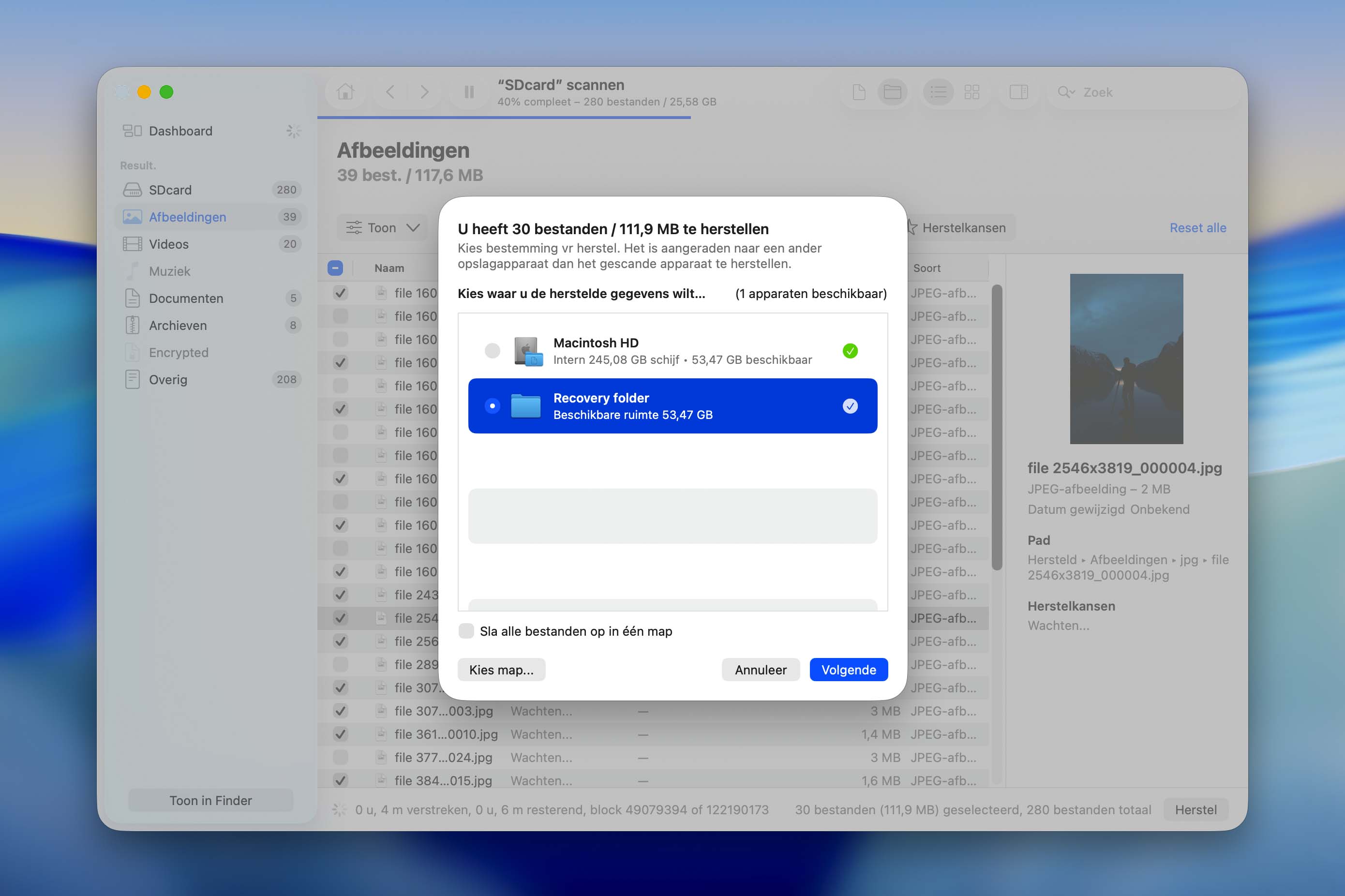This screenshot has width=1345, height=896.
Task: Click the Volgende button
Action: point(849,670)
